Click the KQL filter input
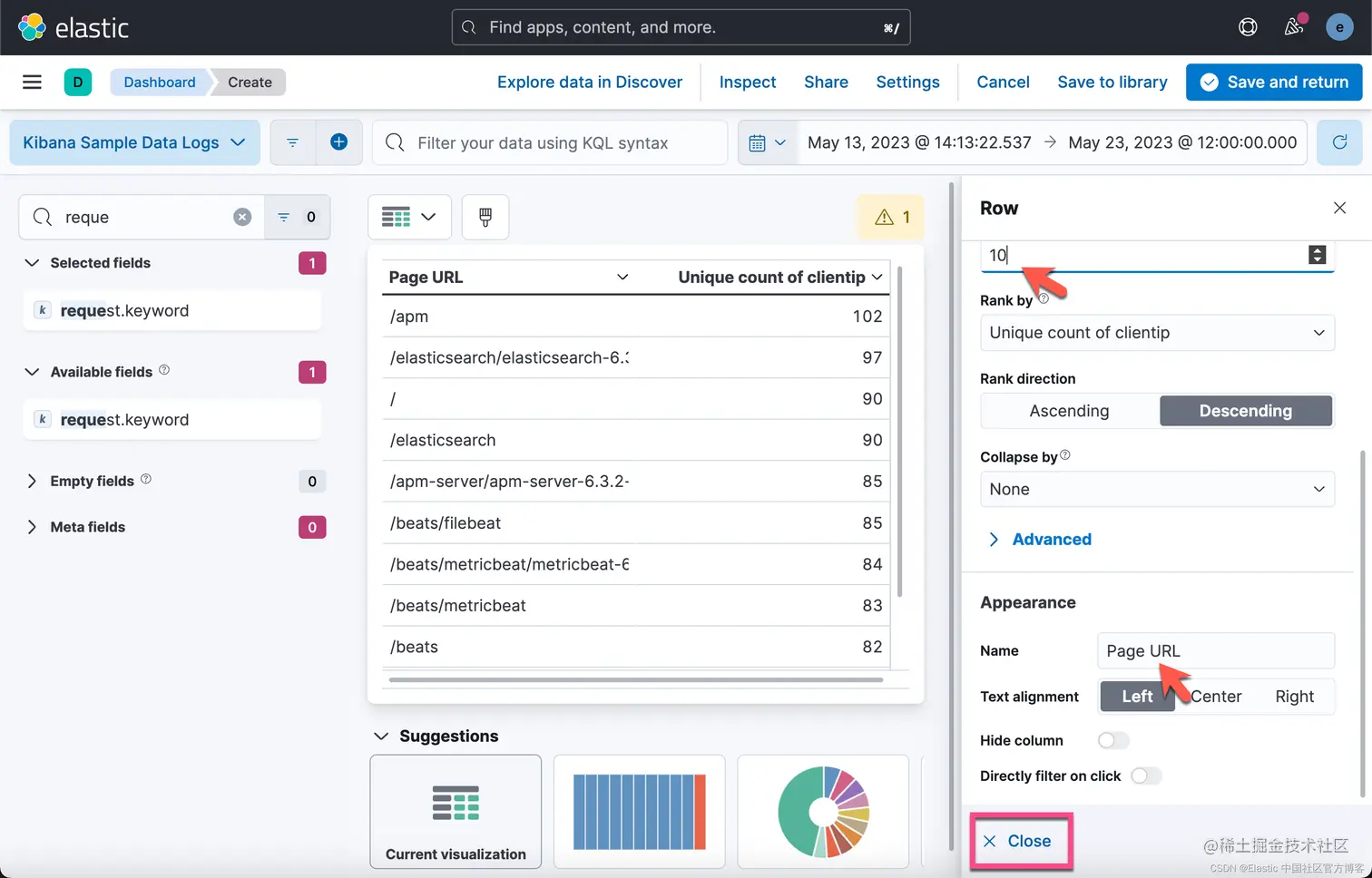The image size is (1372, 878). pos(550,142)
